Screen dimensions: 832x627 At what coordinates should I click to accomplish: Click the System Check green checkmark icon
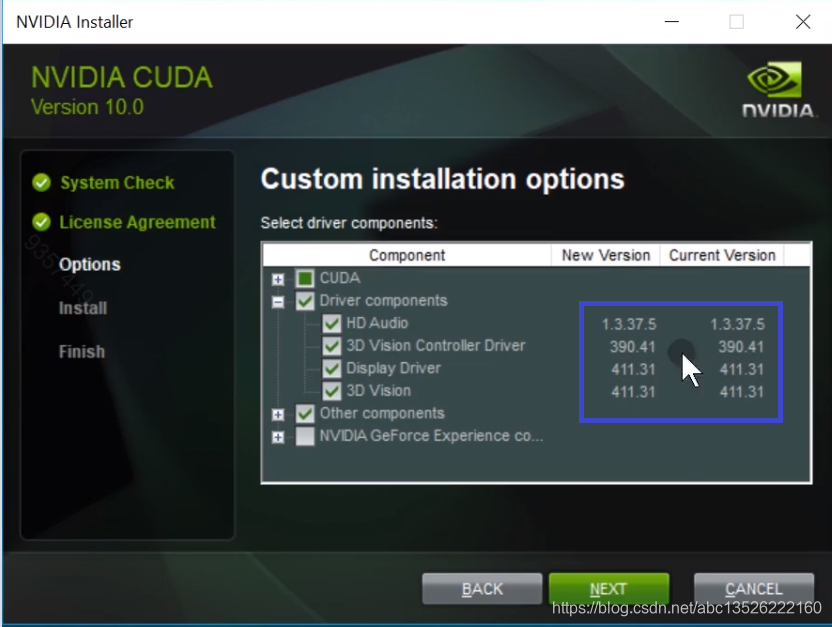(41, 183)
